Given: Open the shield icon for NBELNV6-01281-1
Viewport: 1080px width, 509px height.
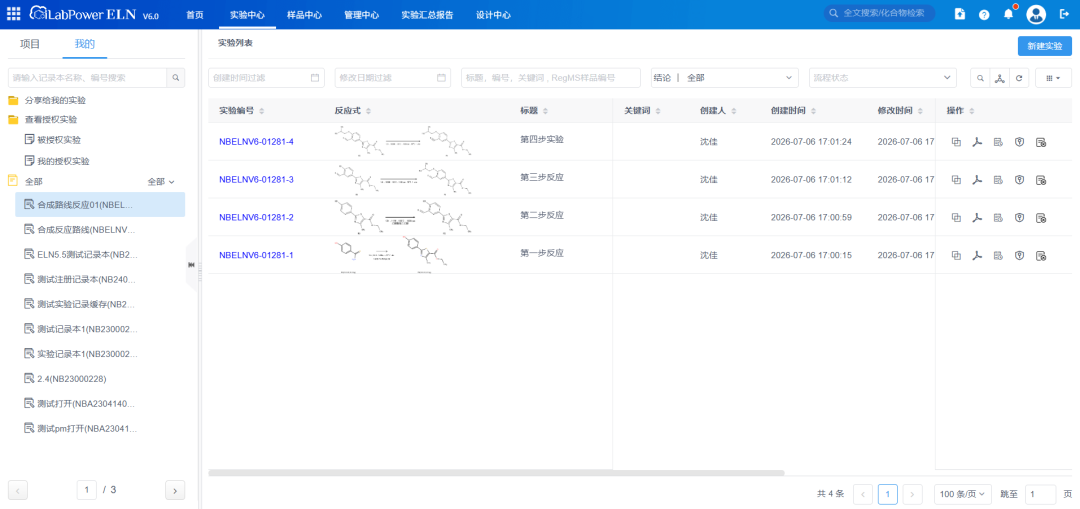Looking at the screenshot, I should [1019, 256].
